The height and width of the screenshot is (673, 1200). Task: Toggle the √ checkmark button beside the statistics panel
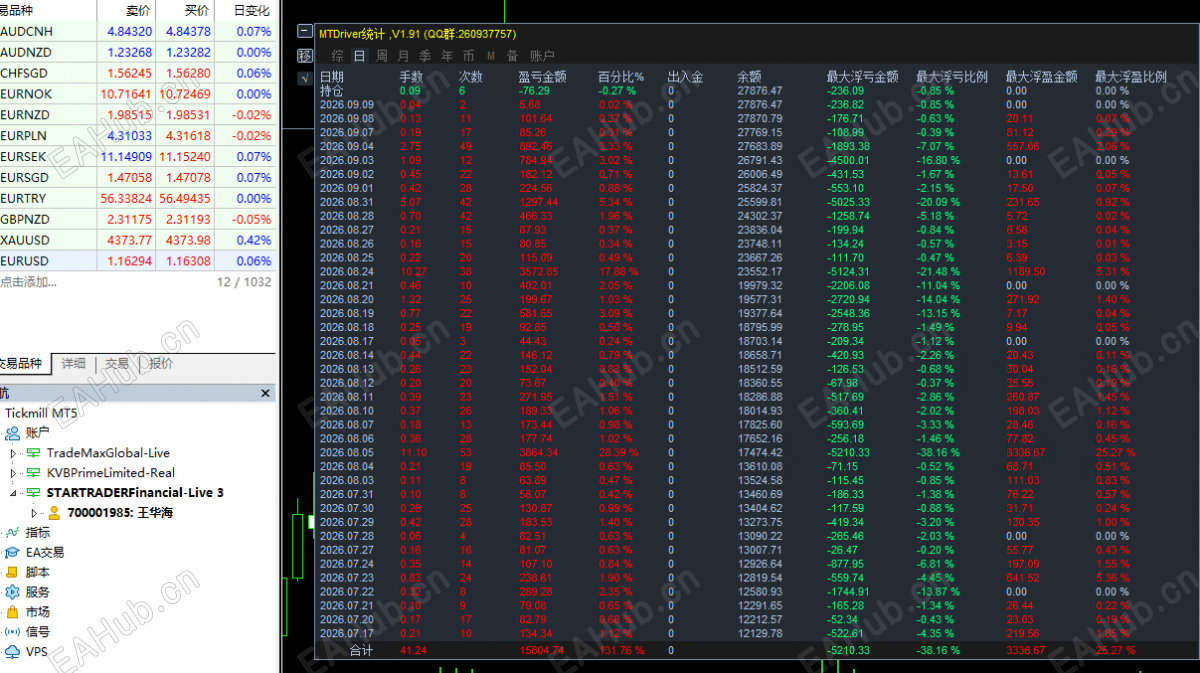tap(305, 78)
